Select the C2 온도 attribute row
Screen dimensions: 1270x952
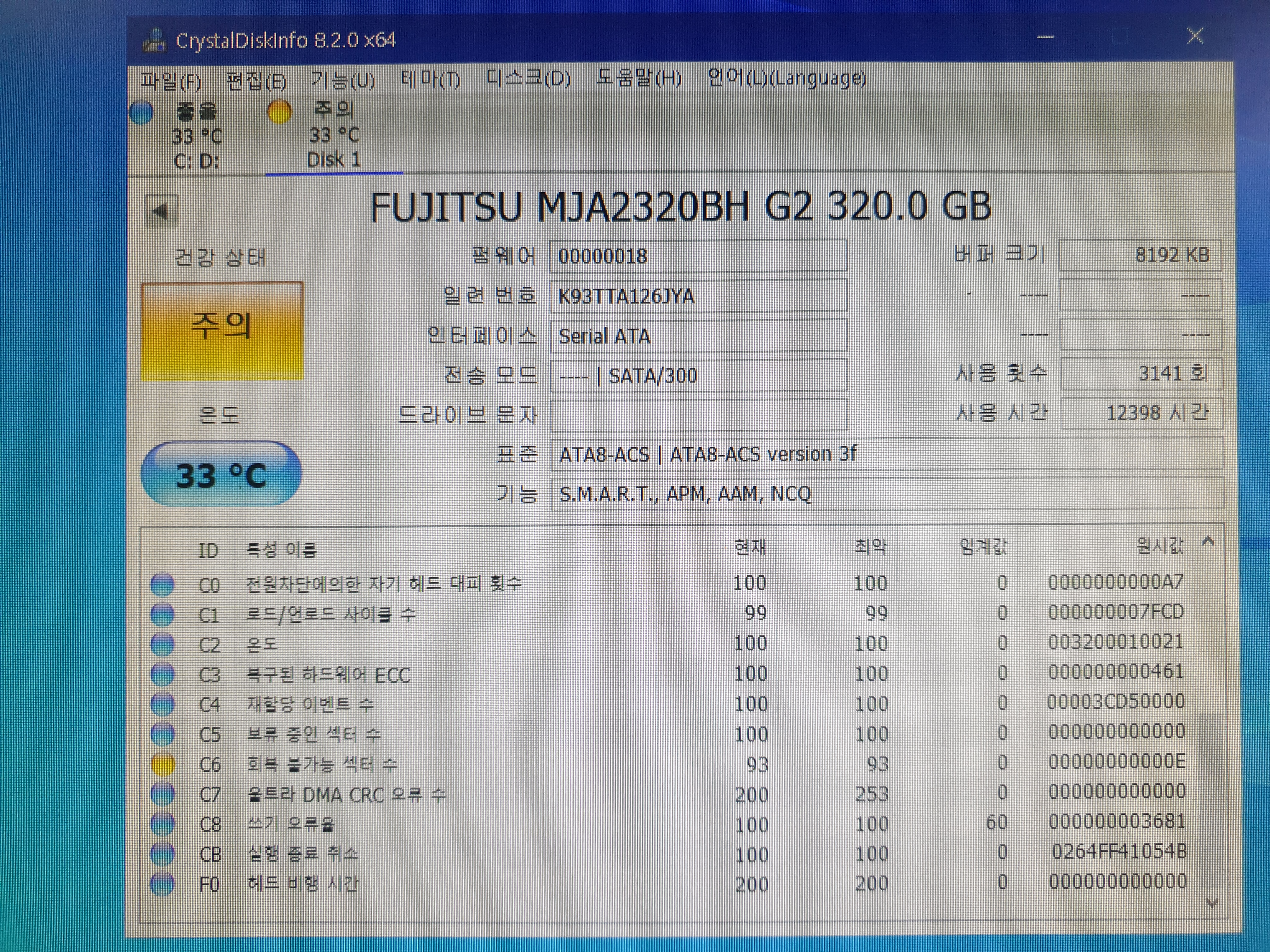[x=669, y=644]
